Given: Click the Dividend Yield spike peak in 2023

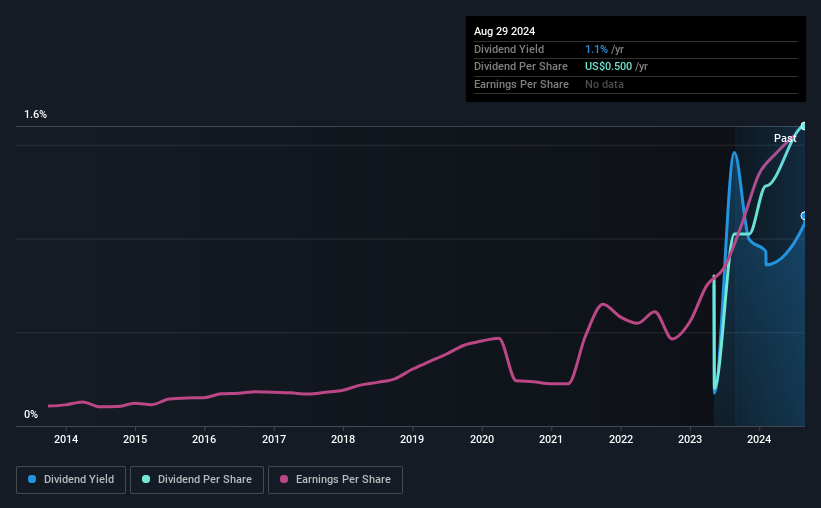Looking at the screenshot, I should pyautogui.click(x=735, y=153).
